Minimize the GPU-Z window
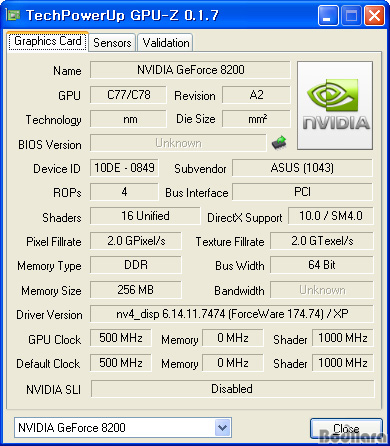This screenshot has width=390, height=446. point(327,16)
